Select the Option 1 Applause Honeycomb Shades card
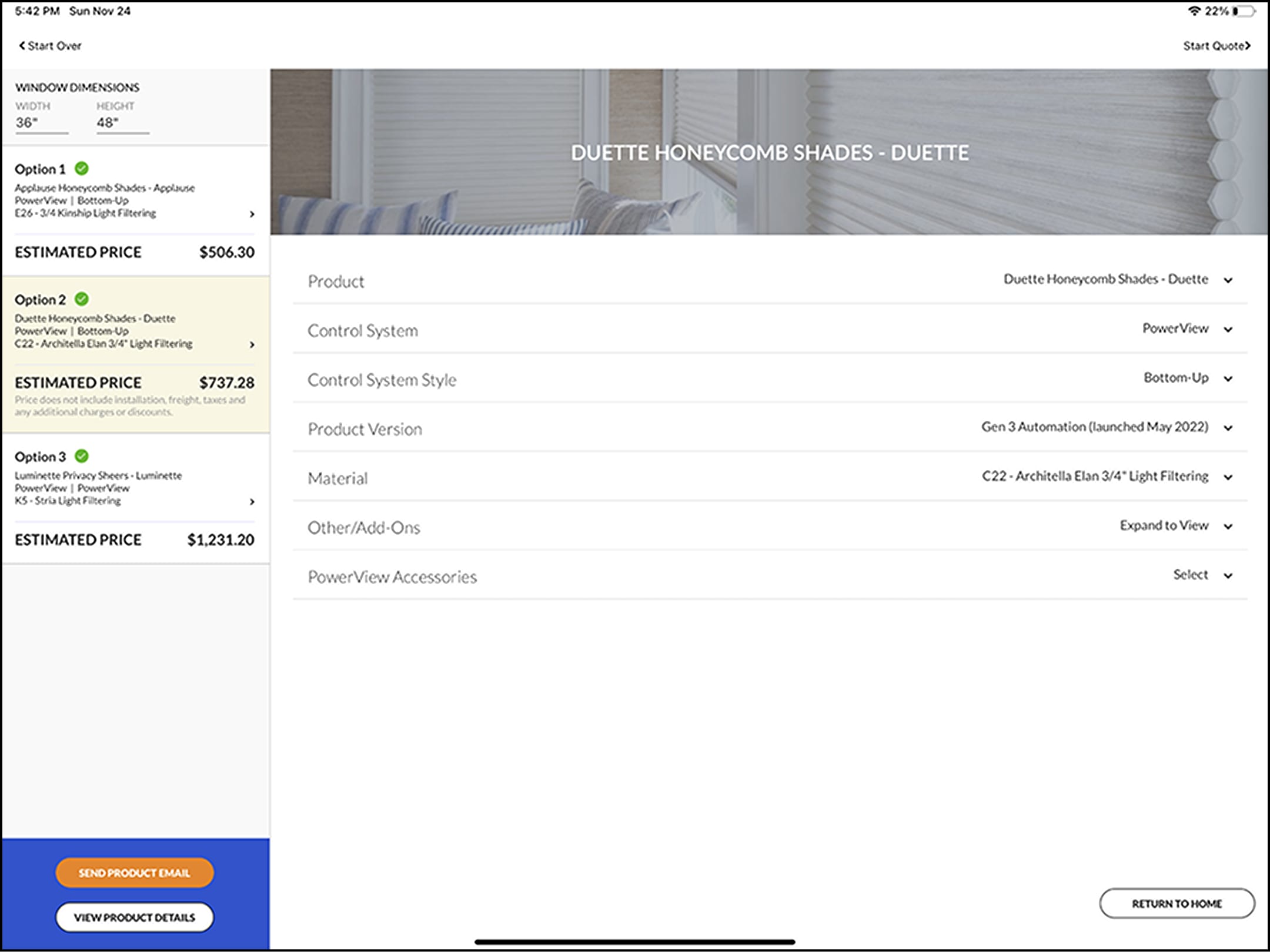 coord(136,212)
